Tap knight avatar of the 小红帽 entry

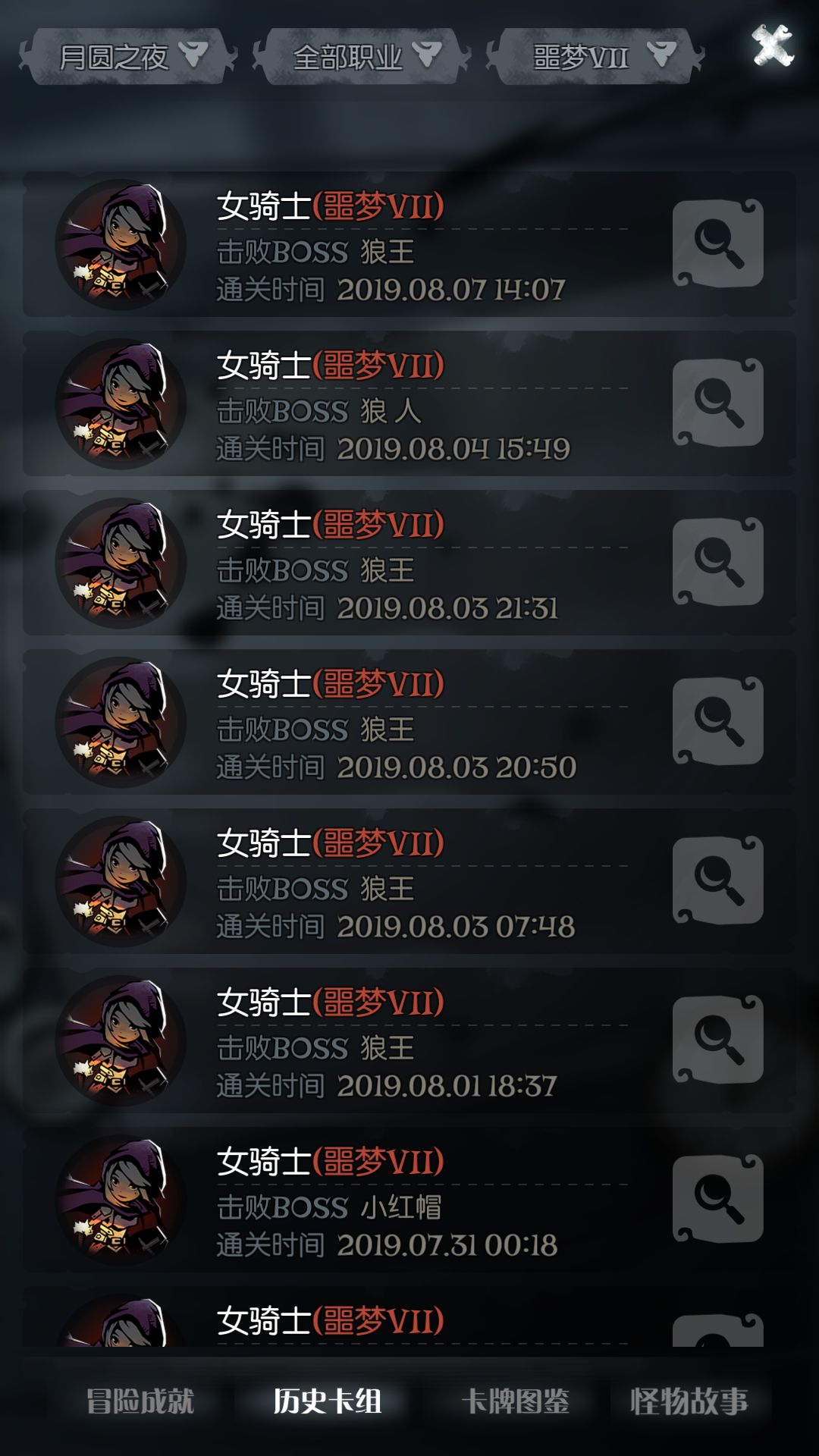pos(121,1200)
